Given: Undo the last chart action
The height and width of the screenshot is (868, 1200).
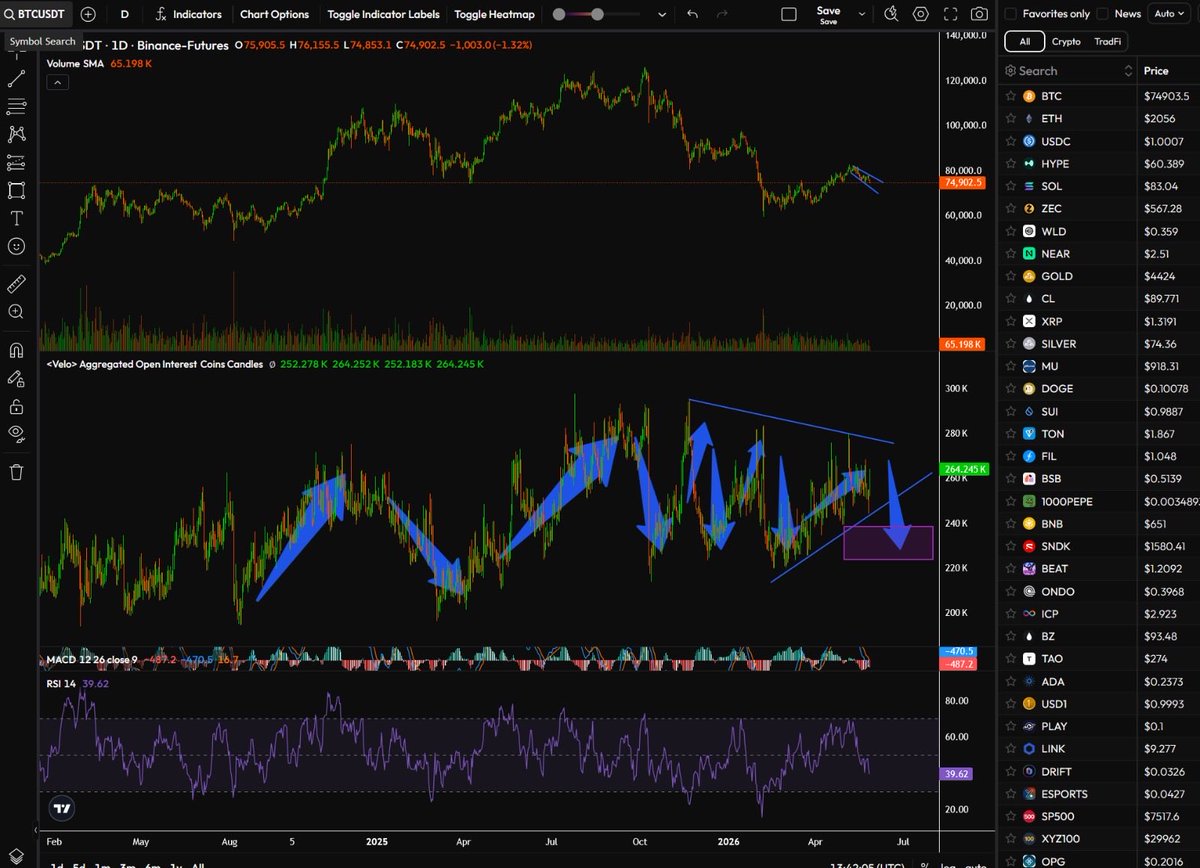Looking at the screenshot, I should pos(693,14).
